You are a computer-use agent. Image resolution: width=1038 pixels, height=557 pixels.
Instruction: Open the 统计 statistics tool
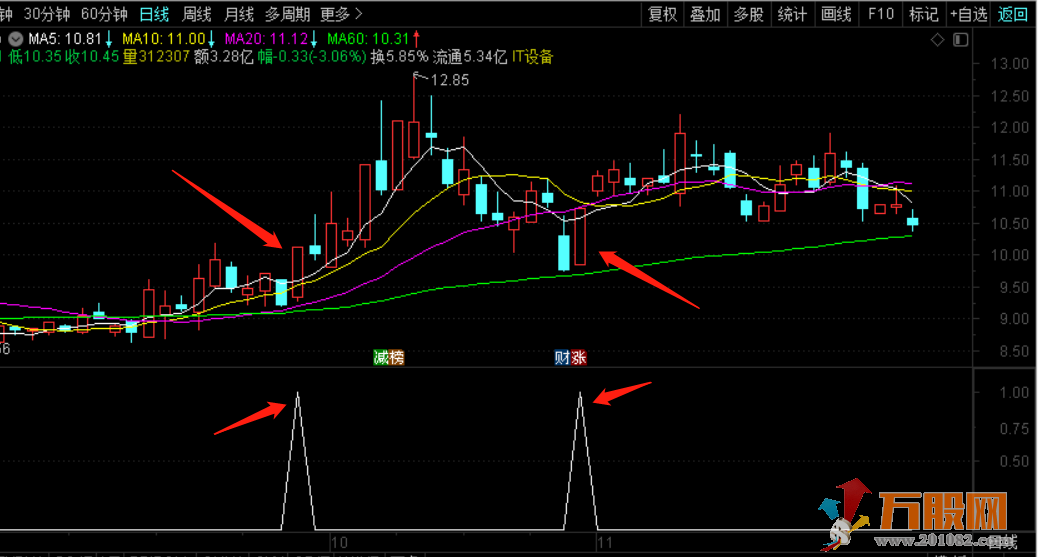point(792,14)
